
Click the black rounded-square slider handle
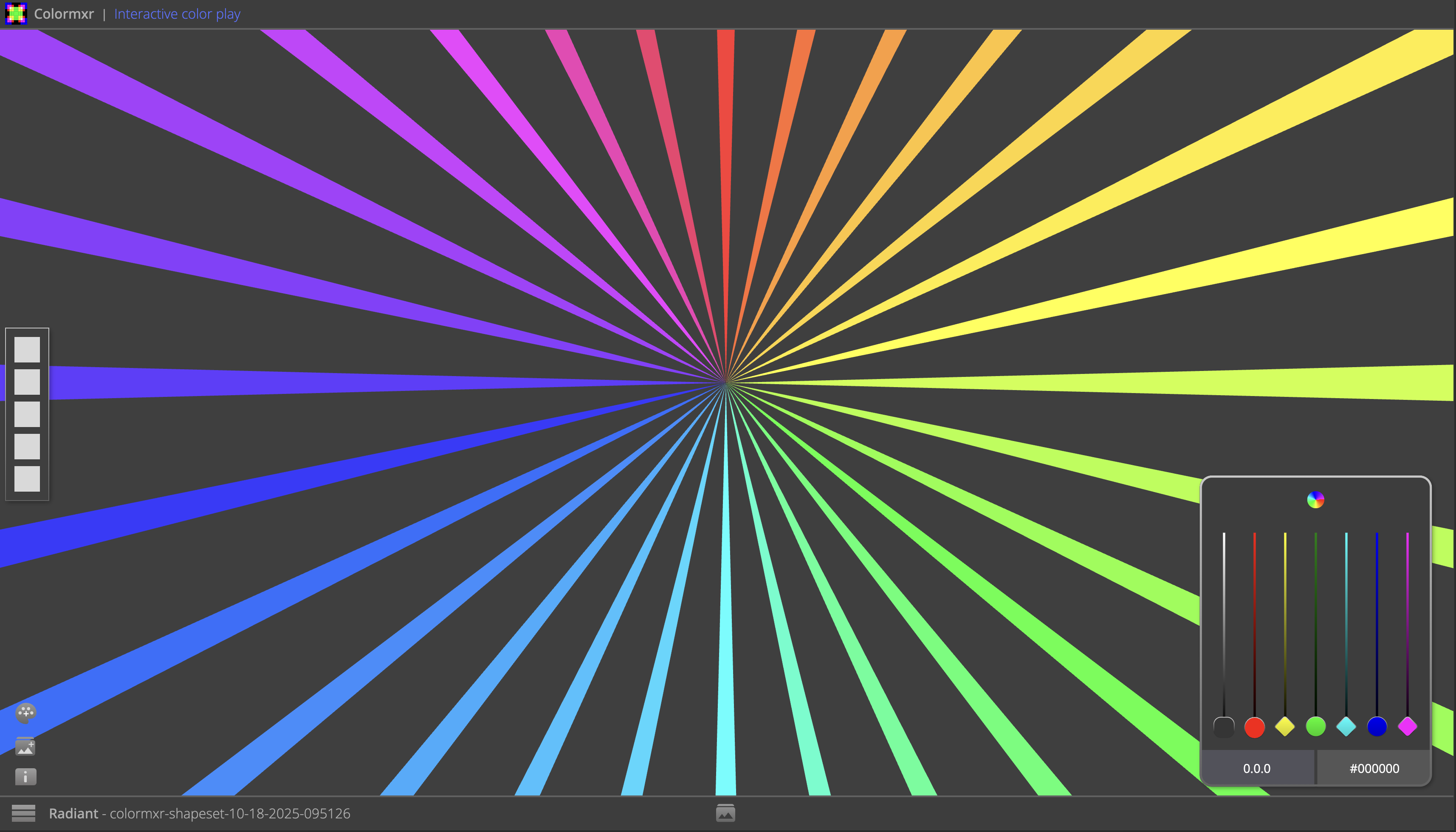[x=1224, y=727]
